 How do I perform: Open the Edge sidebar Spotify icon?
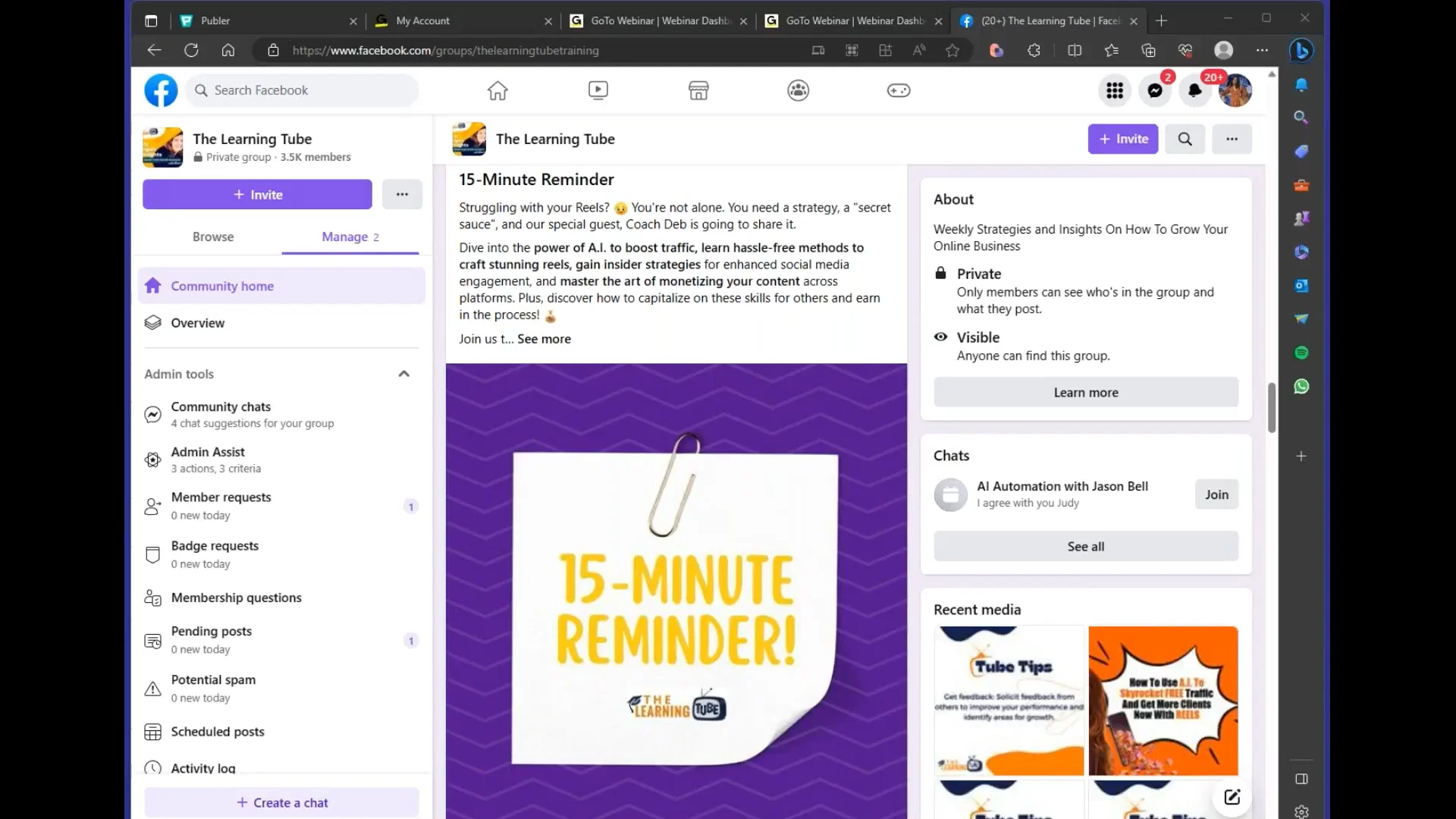[1301, 353]
